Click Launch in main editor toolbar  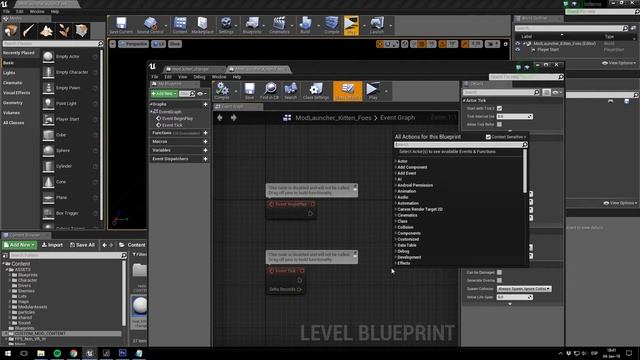(x=377, y=25)
